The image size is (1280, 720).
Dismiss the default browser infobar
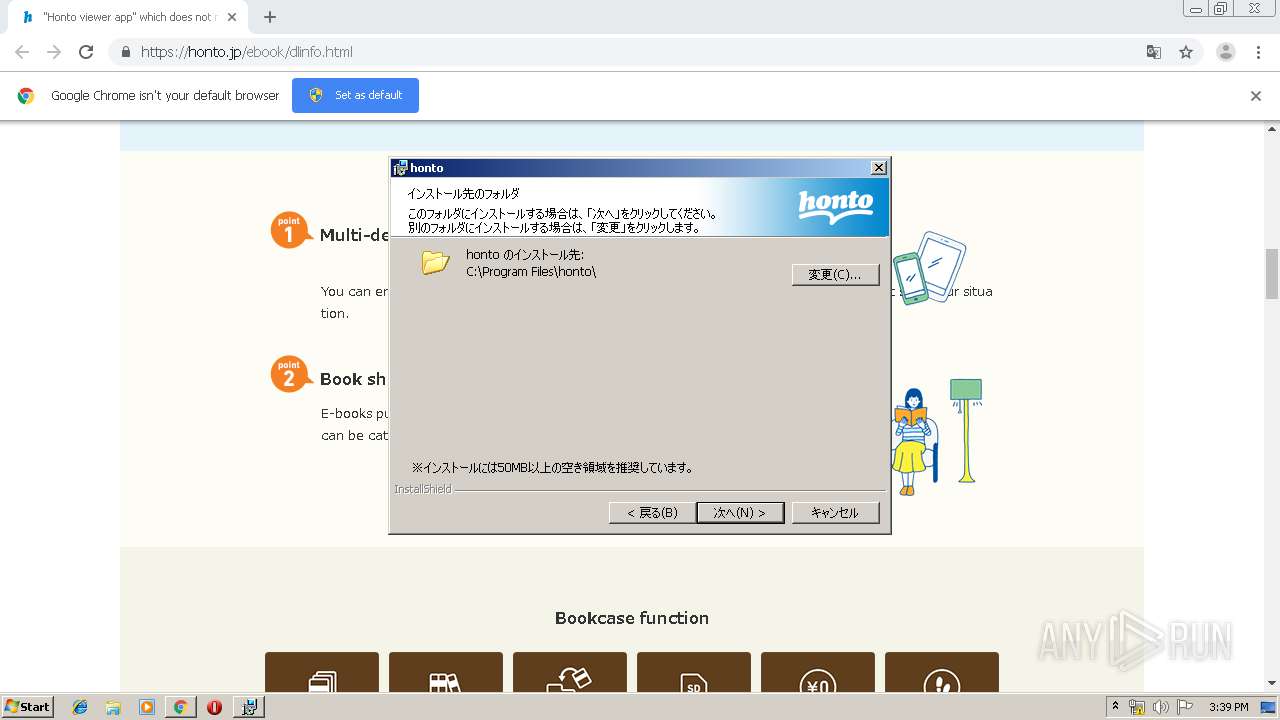[x=1256, y=96]
